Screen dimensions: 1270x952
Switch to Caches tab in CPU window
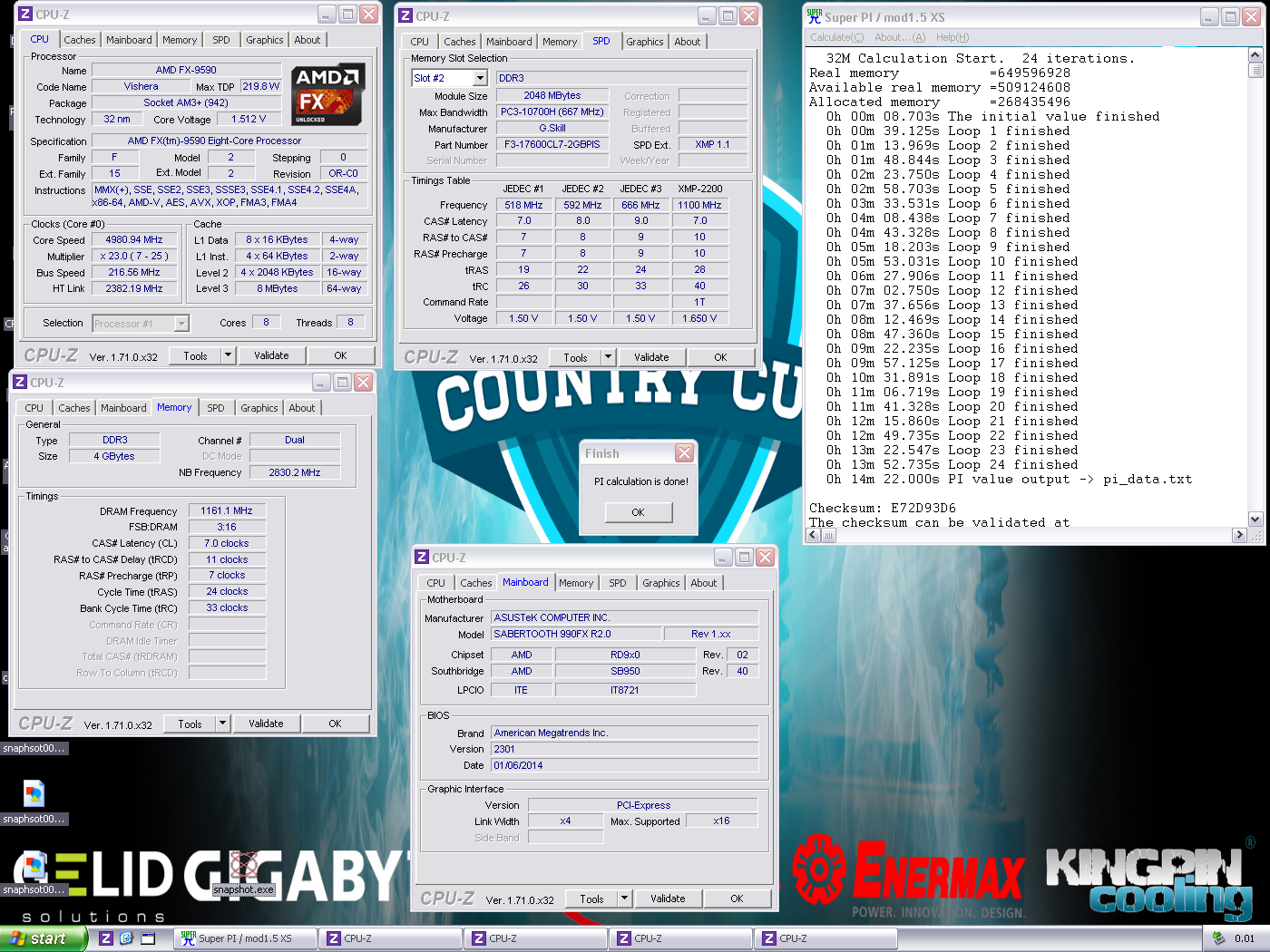pyautogui.click(x=80, y=40)
